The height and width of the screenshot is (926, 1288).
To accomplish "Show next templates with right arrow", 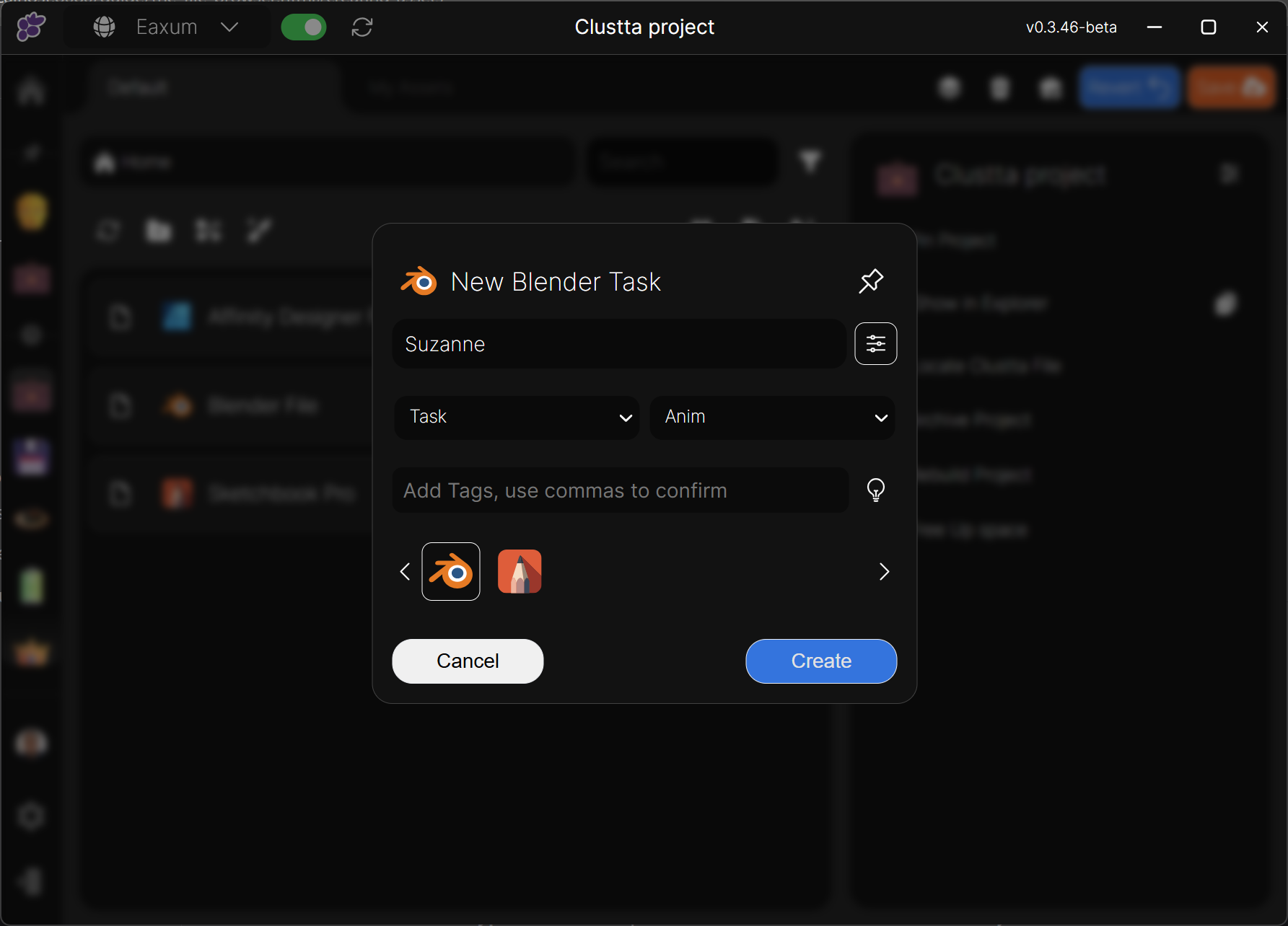I will [884, 571].
